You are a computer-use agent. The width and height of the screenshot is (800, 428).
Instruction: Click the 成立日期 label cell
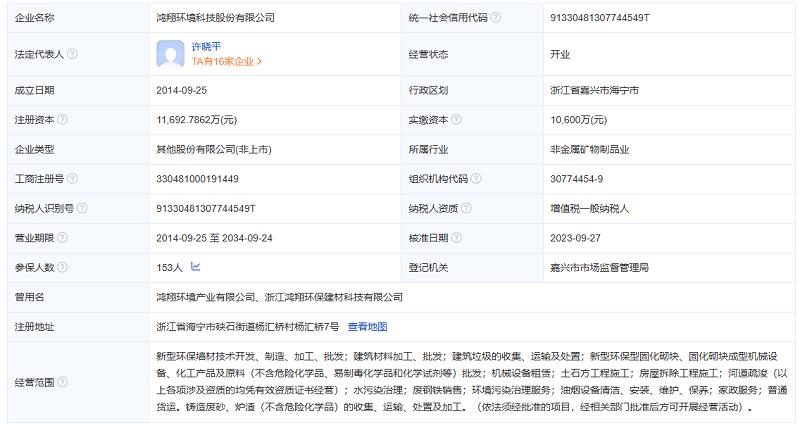click(78, 90)
